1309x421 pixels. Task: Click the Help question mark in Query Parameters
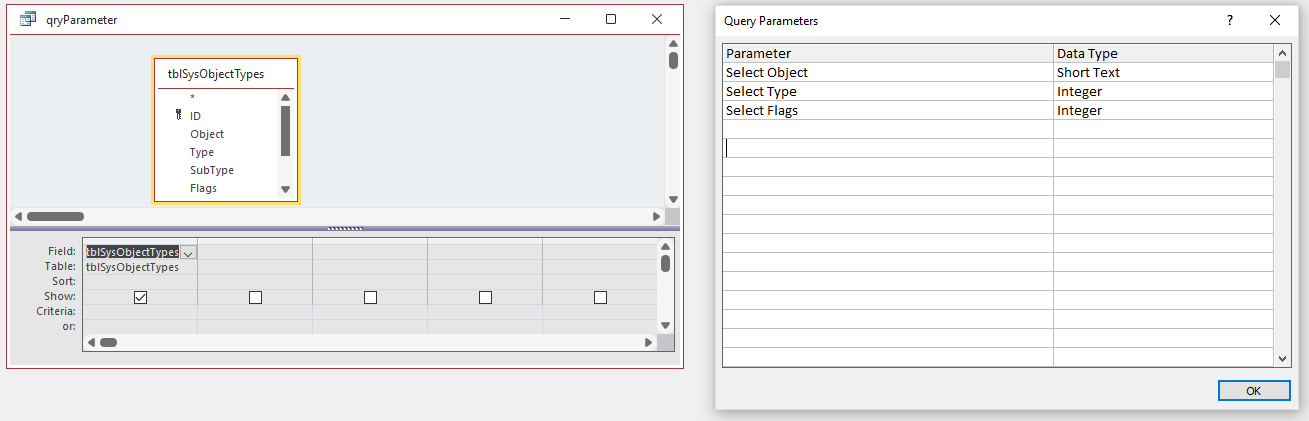click(x=1229, y=20)
